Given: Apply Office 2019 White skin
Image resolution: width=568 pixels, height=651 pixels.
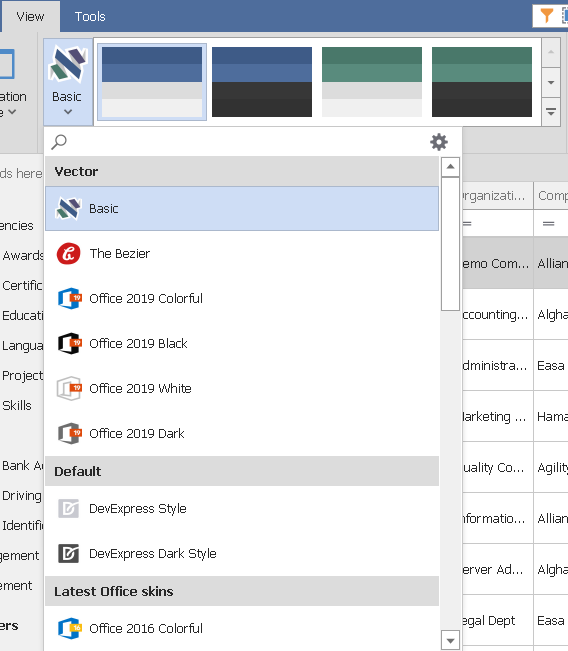Looking at the screenshot, I should click(242, 388).
